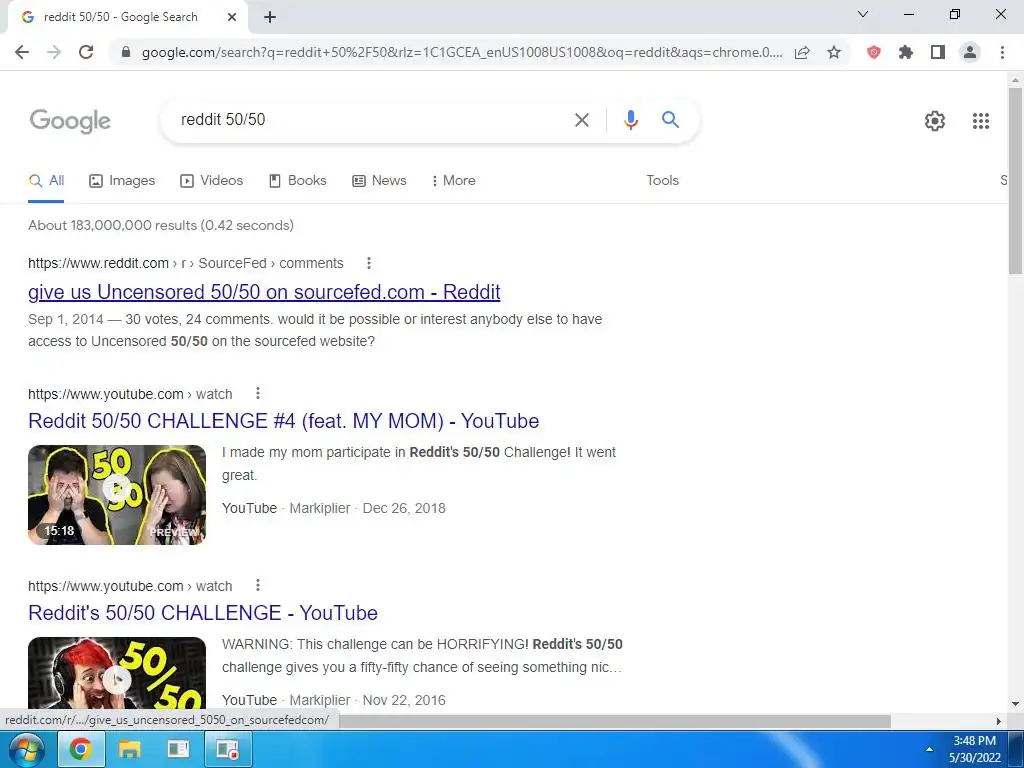Click the vertical page scrollbar thumb
Screen dimensions: 1024x768
pyautogui.click(x=1015, y=180)
